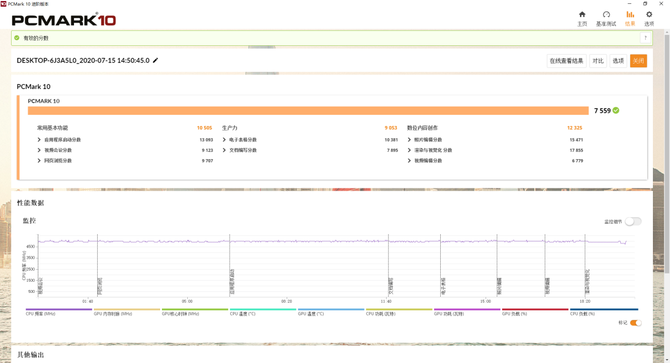Screen dimensions: 670x363
Task: Click the pencil icon to rename result
Action: pyautogui.click(x=156, y=61)
